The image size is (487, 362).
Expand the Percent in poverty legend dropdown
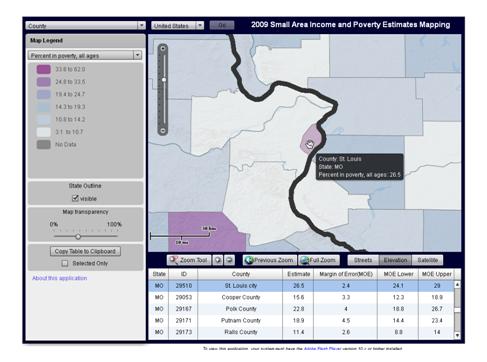85,55
